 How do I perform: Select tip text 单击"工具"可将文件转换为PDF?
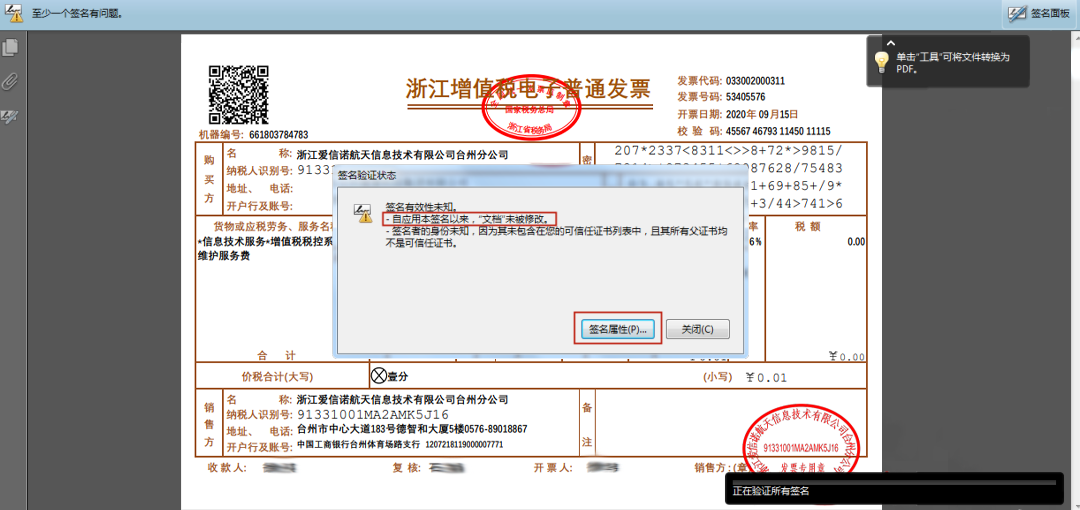coord(952,63)
